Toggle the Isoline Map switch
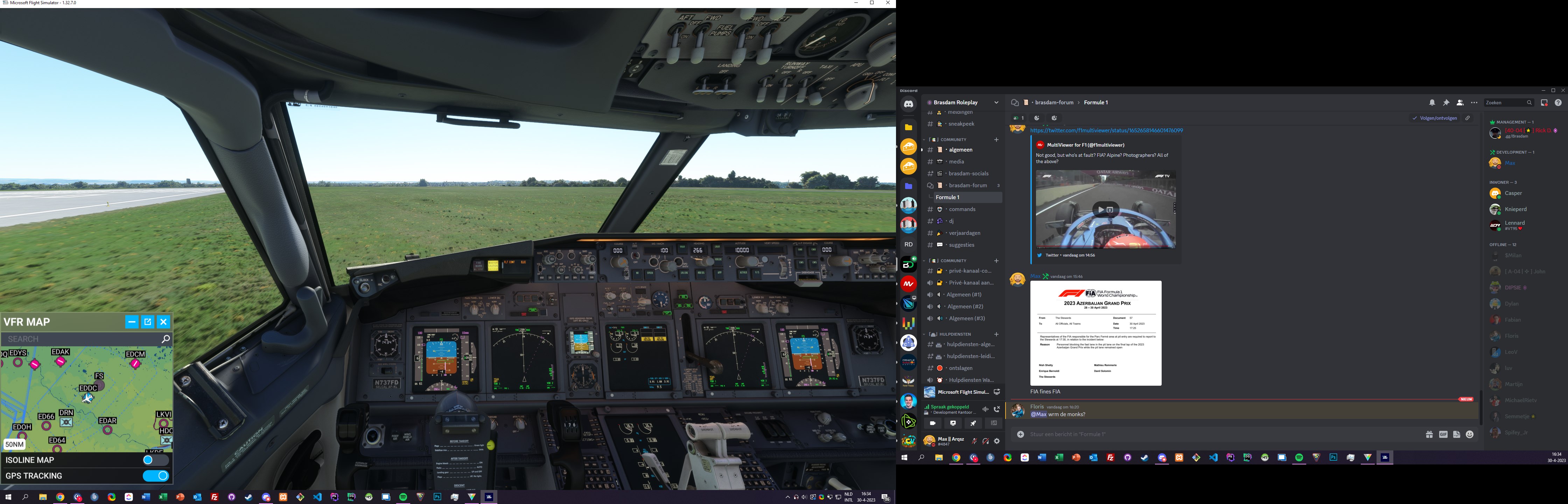Viewport: 1568px width, 504px height. 155,460
